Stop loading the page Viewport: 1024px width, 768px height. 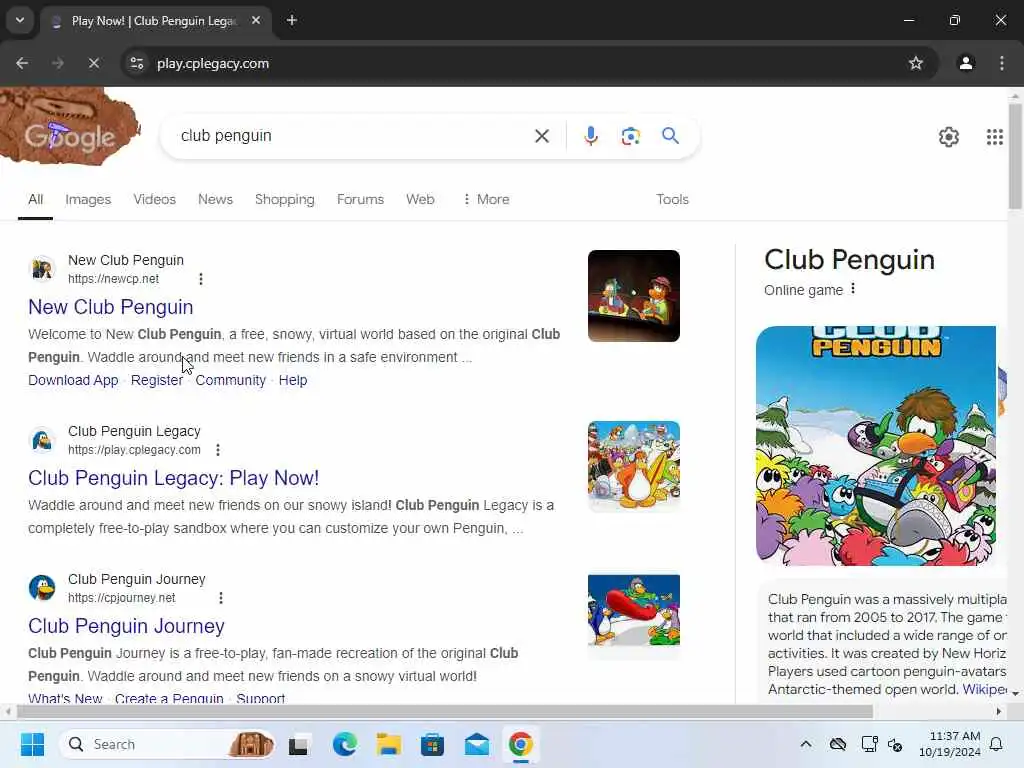[93, 63]
